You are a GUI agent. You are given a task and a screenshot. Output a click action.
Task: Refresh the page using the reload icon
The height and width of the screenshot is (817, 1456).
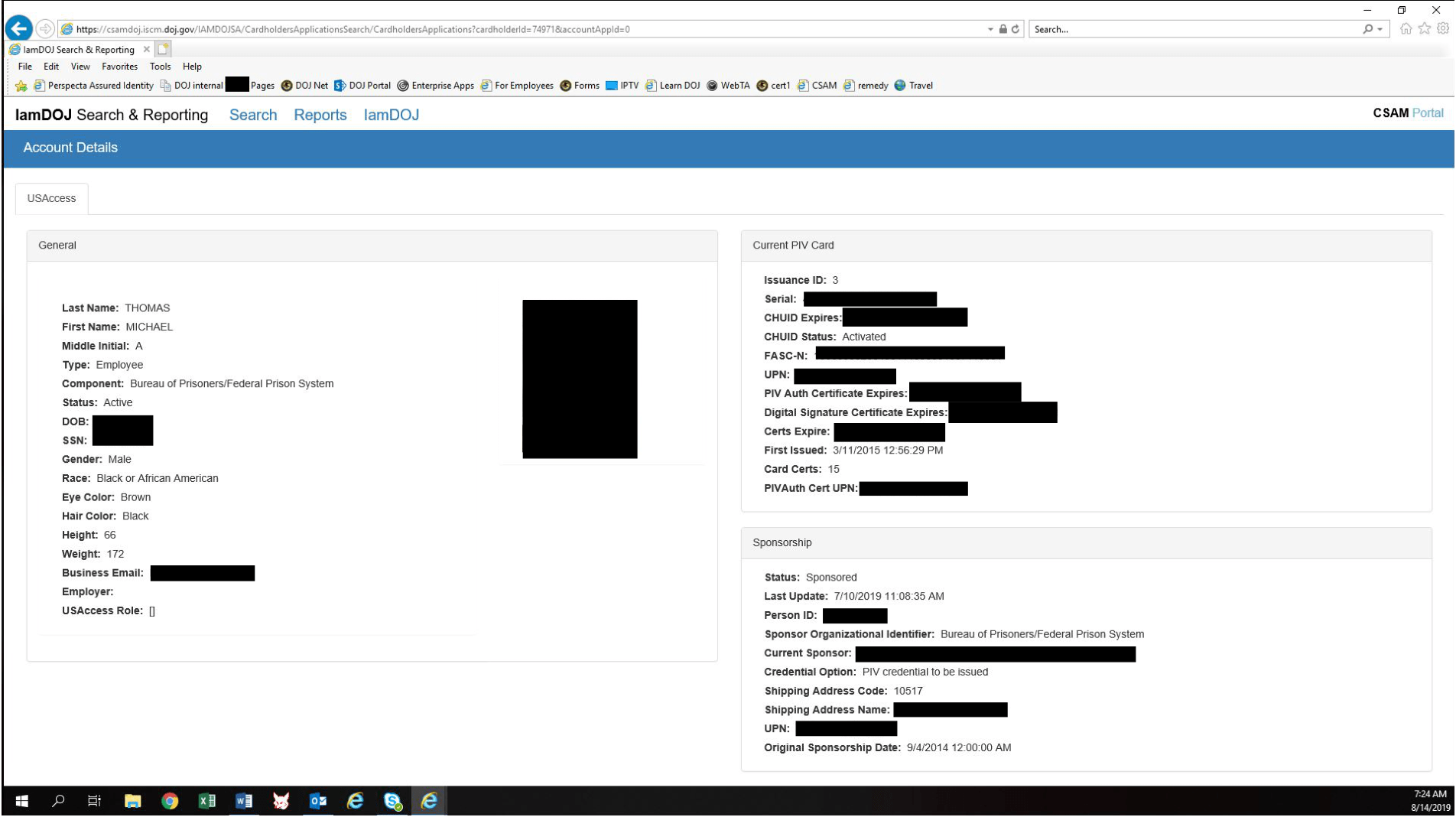(x=1016, y=29)
